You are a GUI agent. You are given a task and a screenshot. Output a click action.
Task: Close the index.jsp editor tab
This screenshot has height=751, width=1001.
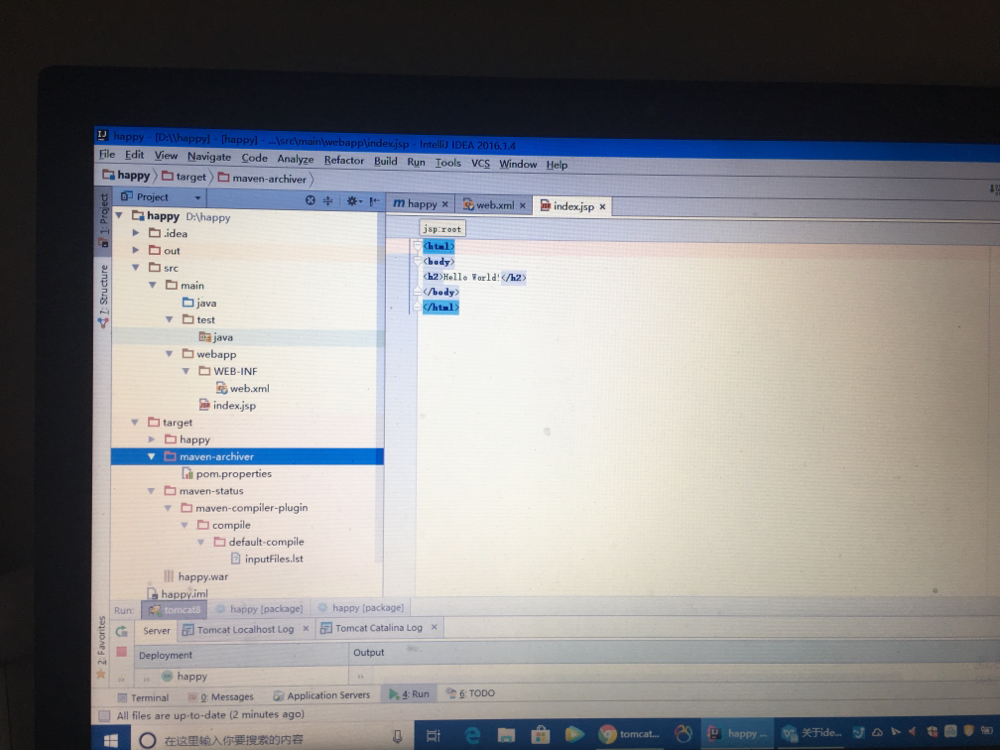coord(602,207)
